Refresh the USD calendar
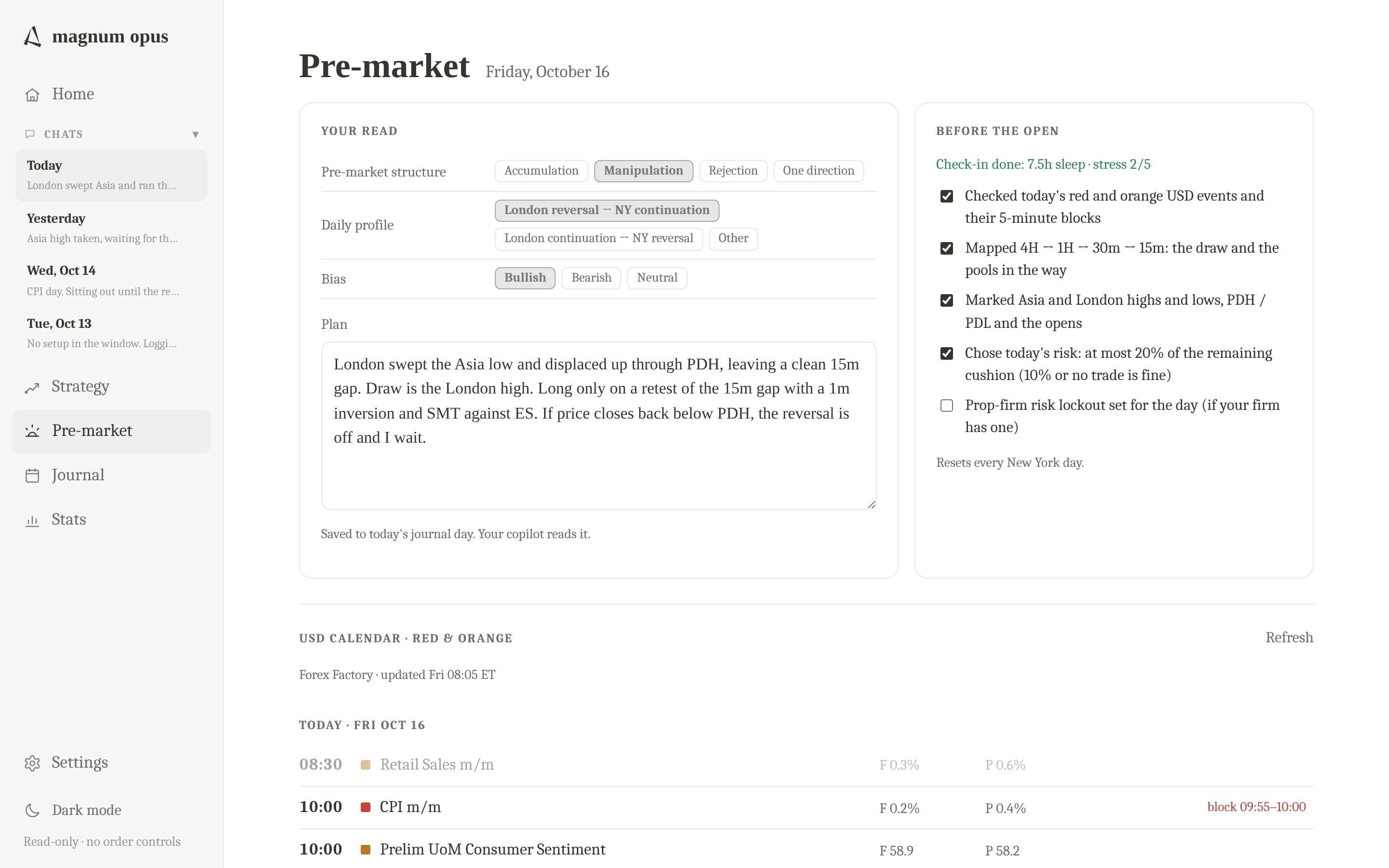This screenshot has height=868, width=1389. click(x=1289, y=638)
